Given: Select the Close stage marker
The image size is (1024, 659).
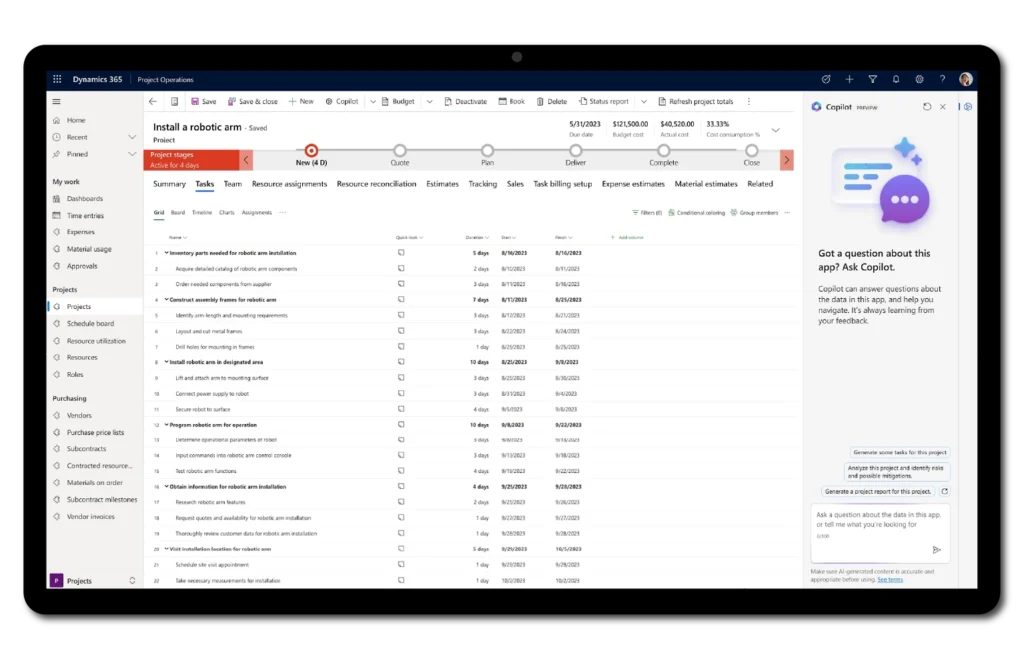Looking at the screenshot, I should click(x=752, y=151).
